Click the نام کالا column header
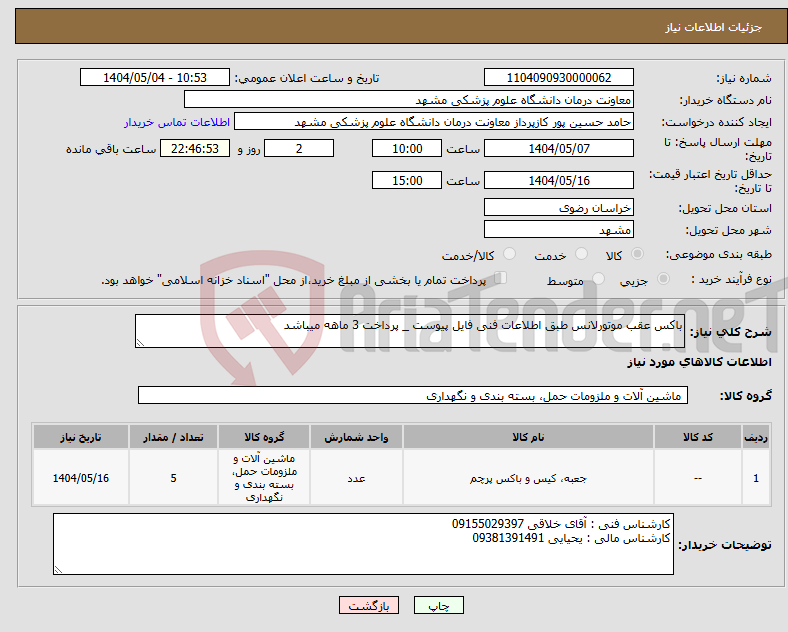Viewport: 788px width, 632px height. (x=528, y=437)
